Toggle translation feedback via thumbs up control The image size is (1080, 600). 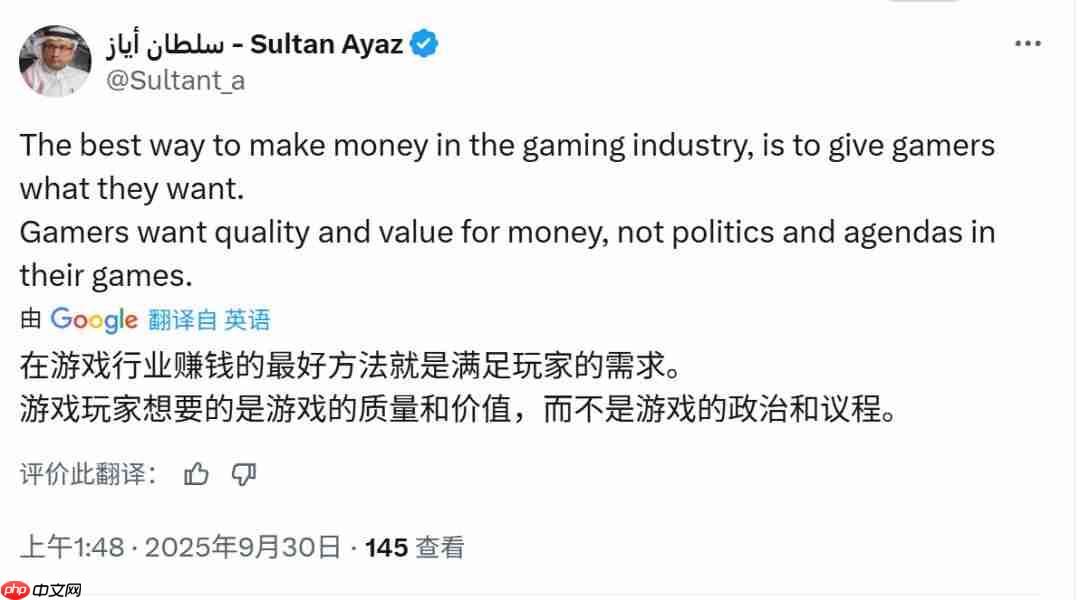[x=197, y=474]
